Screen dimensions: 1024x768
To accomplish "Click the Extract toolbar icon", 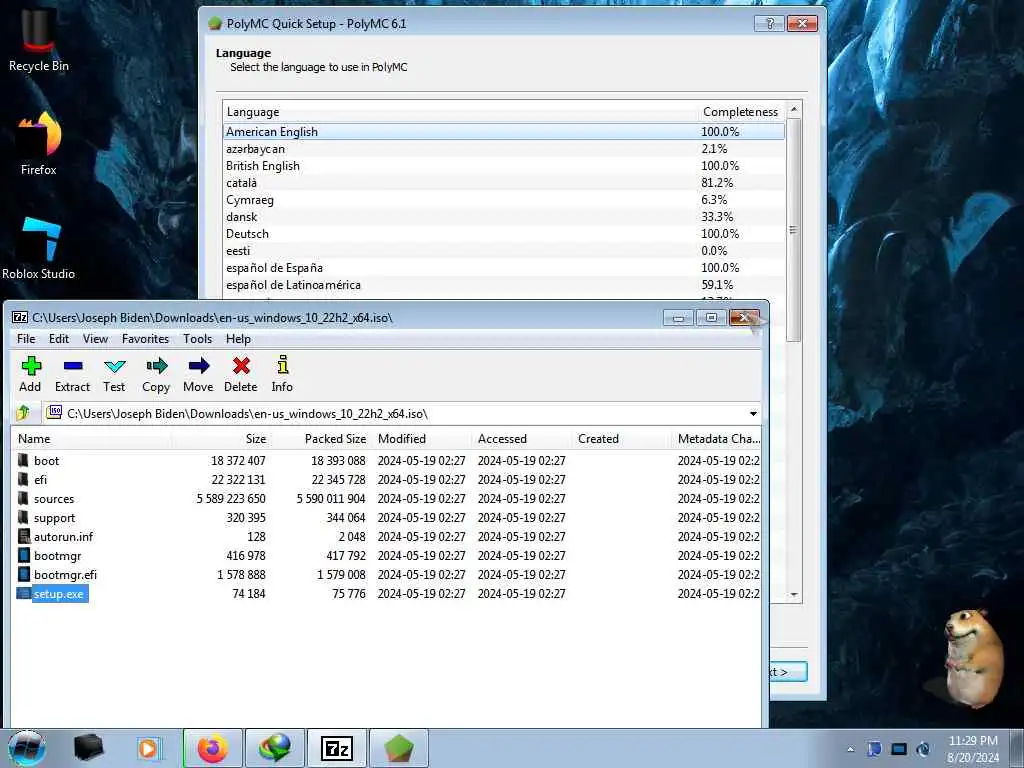I will coord(72,374).
